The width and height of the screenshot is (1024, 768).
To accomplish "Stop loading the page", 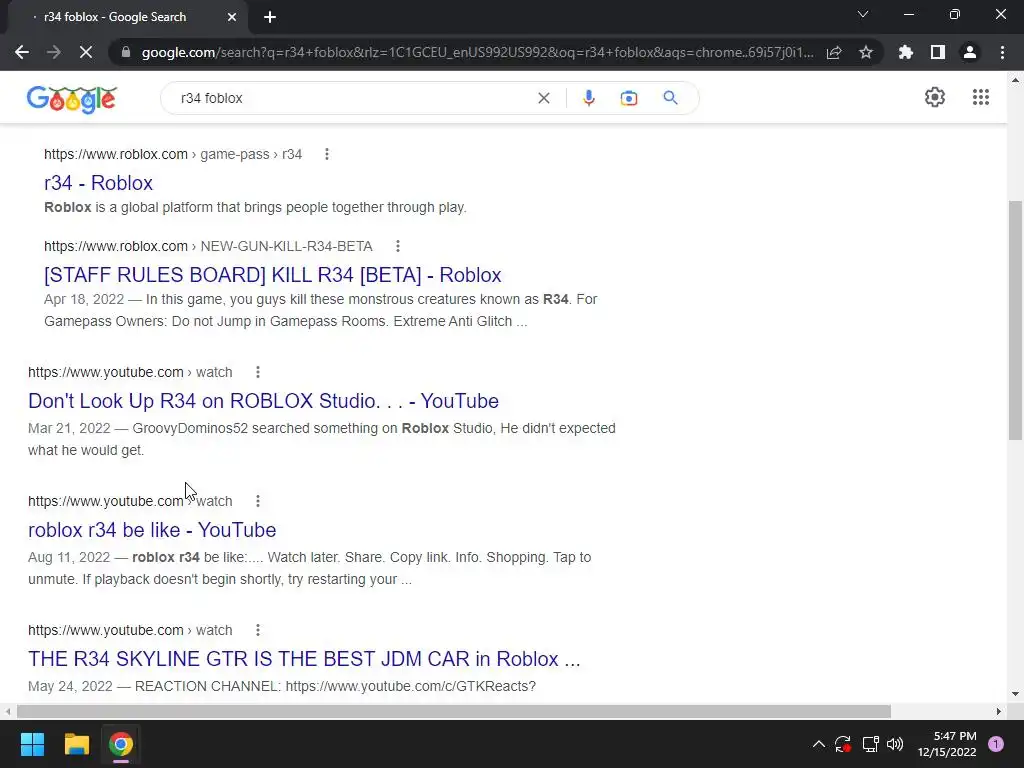I will tap(86, 52).
